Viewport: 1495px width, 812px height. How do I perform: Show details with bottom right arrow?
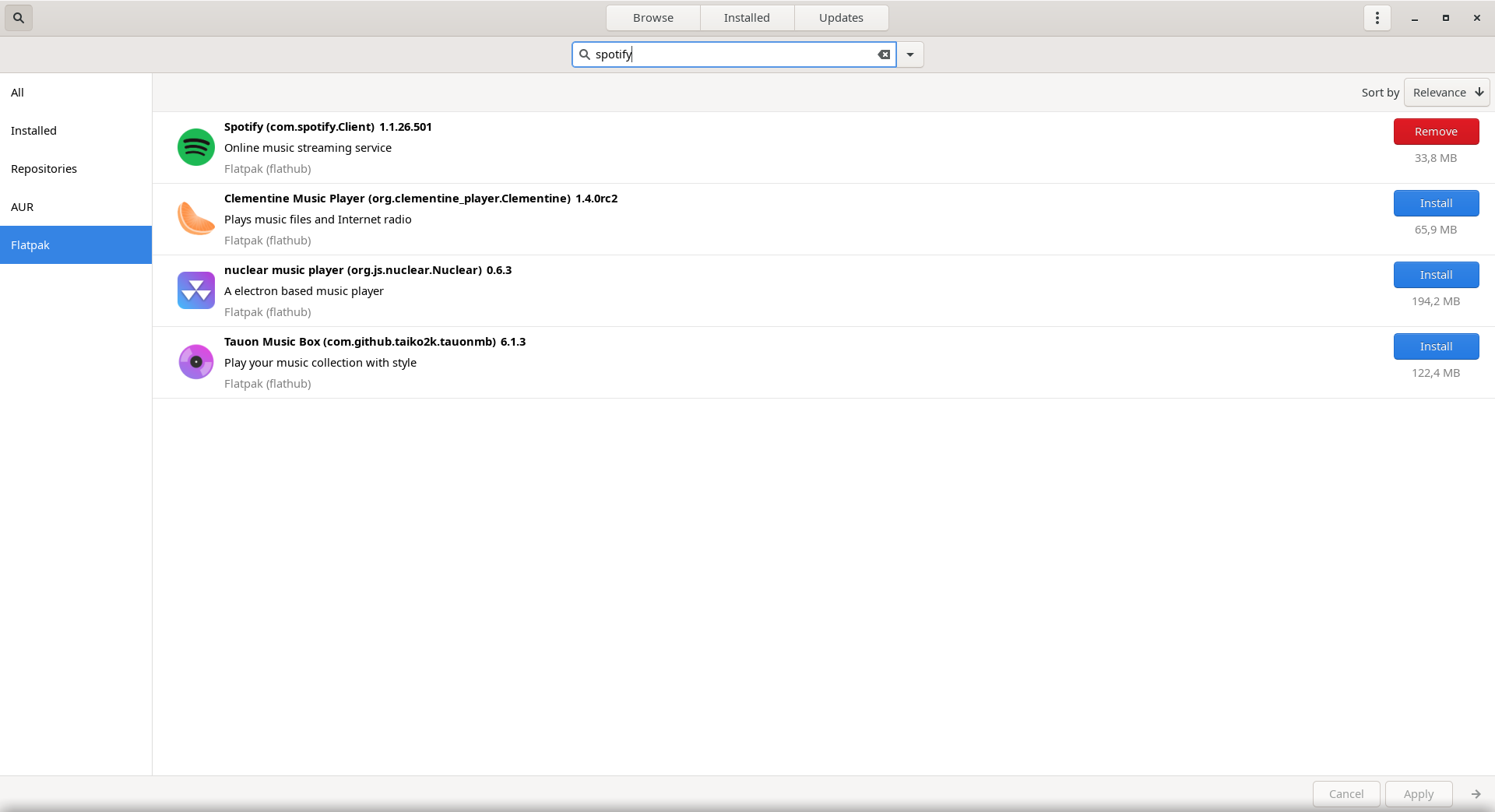pyautogui.click(x=1476, y=794)
